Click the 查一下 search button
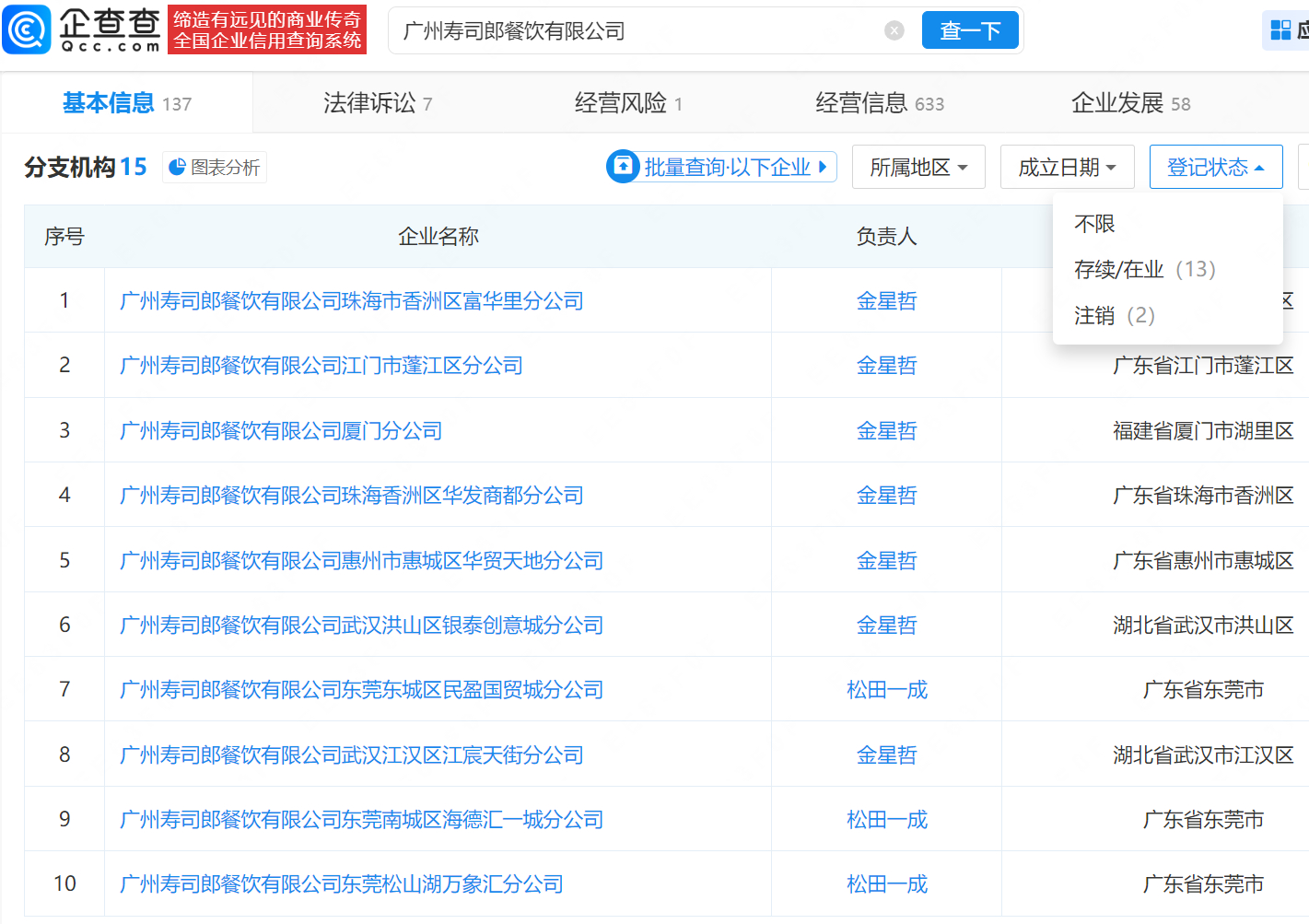Screen dimensions: 1309x924 pos(970,30)
